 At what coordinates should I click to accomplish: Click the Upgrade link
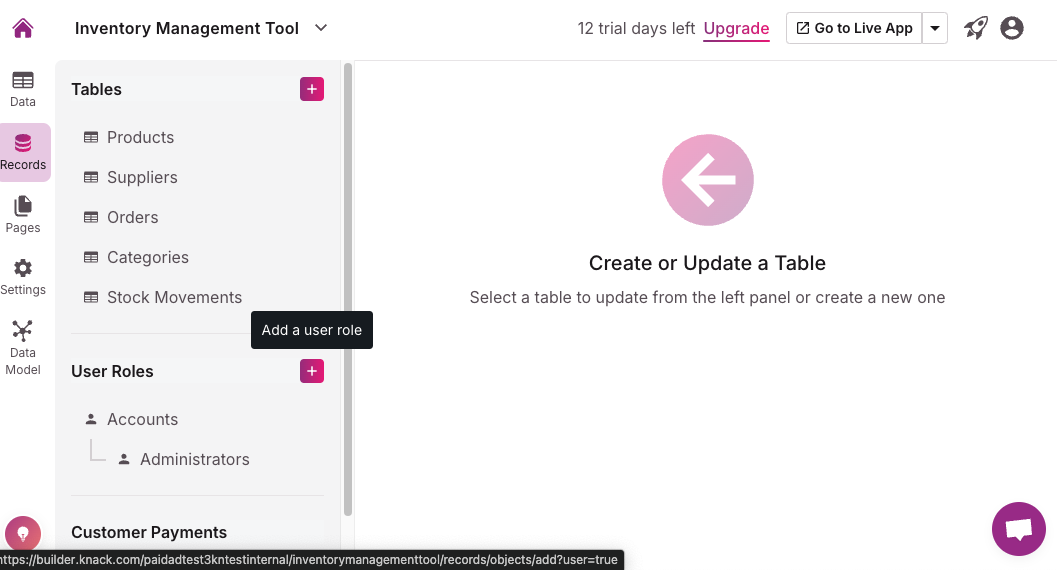(736, 28)
